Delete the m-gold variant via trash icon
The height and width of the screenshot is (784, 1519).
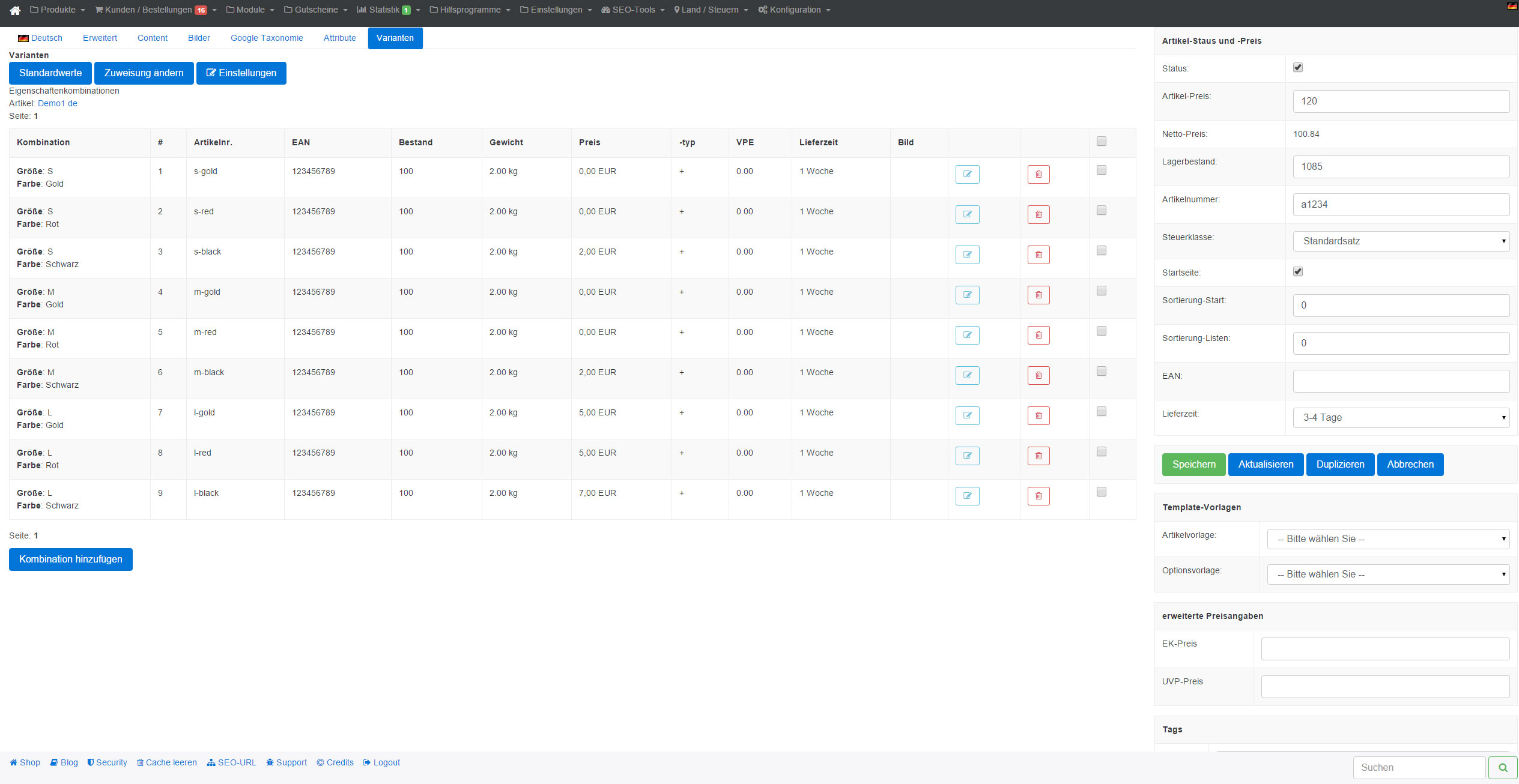pos(1038,295)
